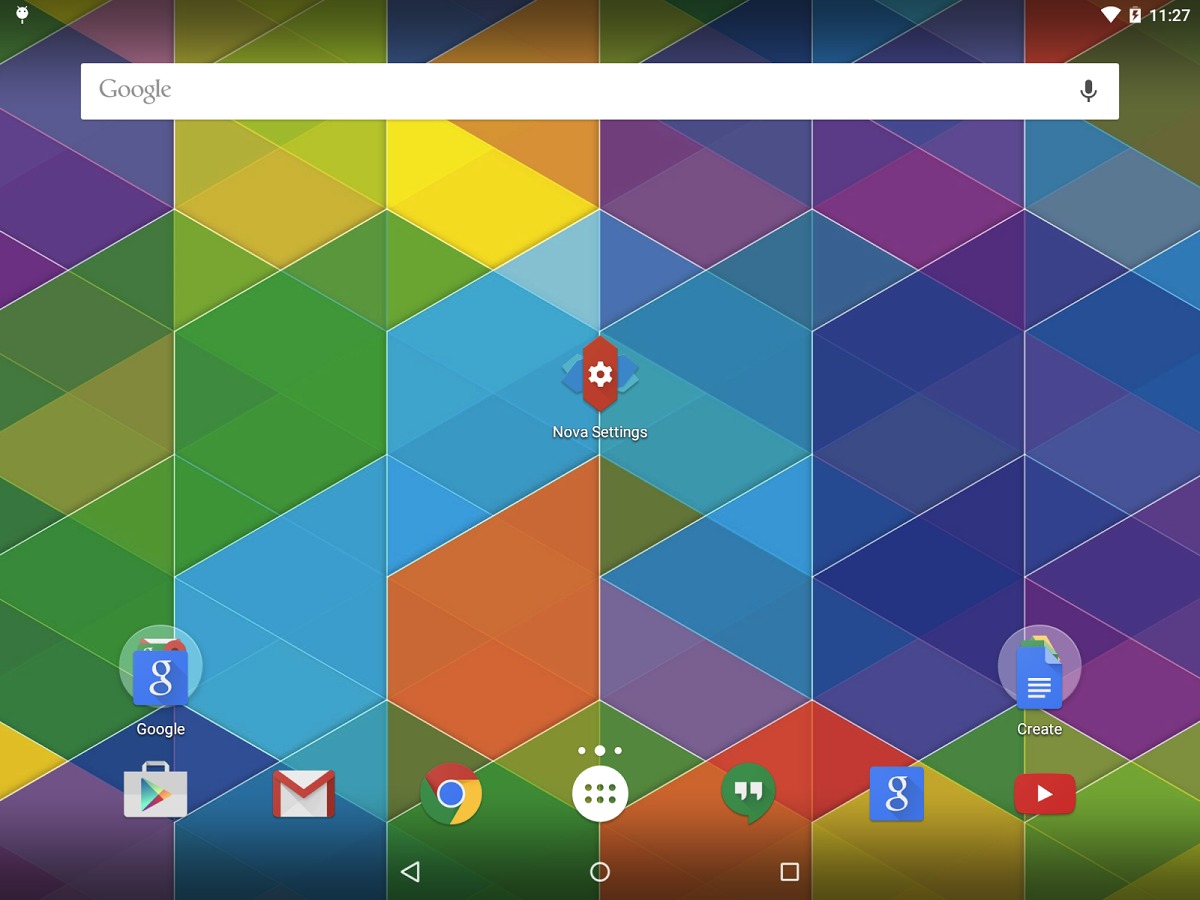1200x900 pixels.
Task: Tap the Back navigation button
Action: 410,872
